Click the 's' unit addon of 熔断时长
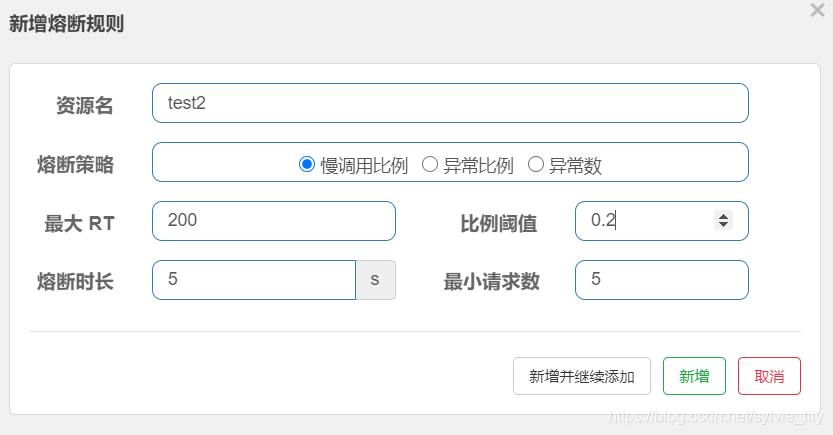Viewport: 833px width, 435px height. tap(376, 280)
